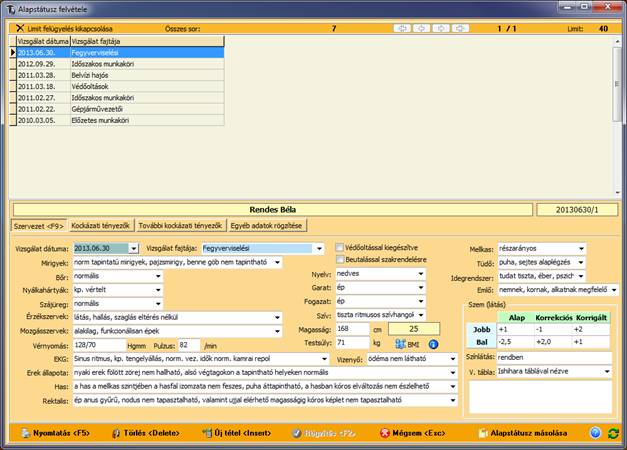Expand the Erek állapota dropdown
Screen dimensions: 627x450
[453, 373]
